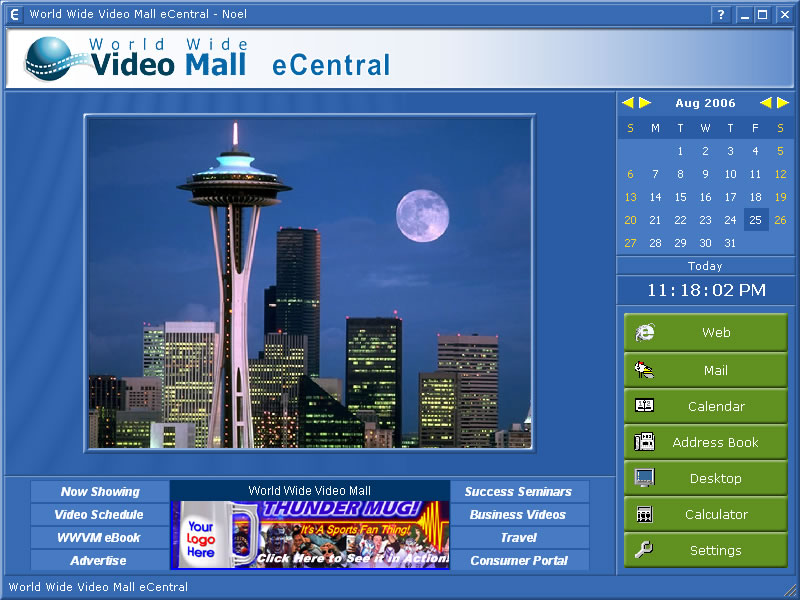Viewport: 800px width, 600px height.
Task: Open the Consumer Portal link
Action: point(518,561)
